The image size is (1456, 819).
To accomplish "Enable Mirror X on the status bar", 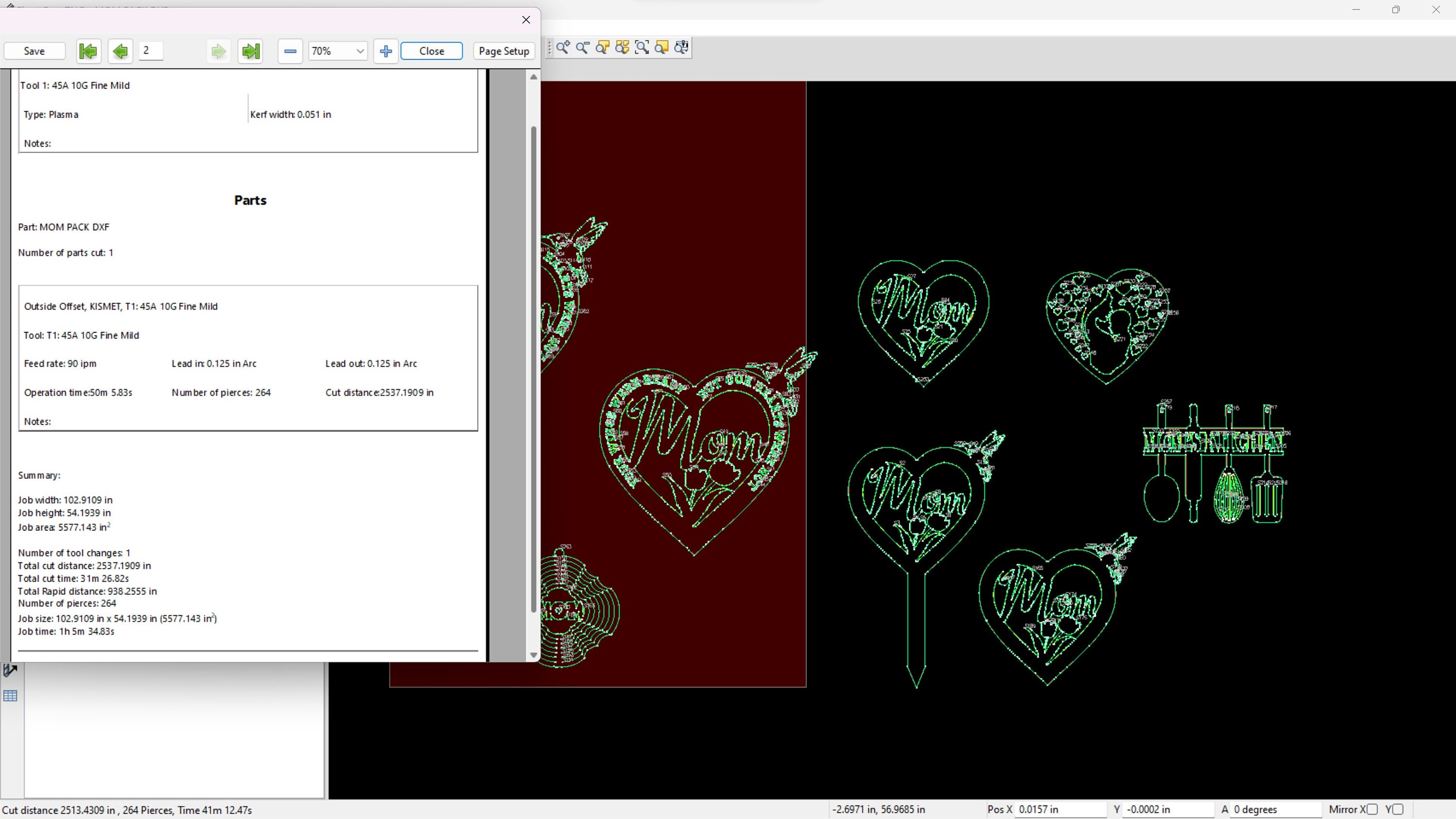I will [x=1373, y=809].
